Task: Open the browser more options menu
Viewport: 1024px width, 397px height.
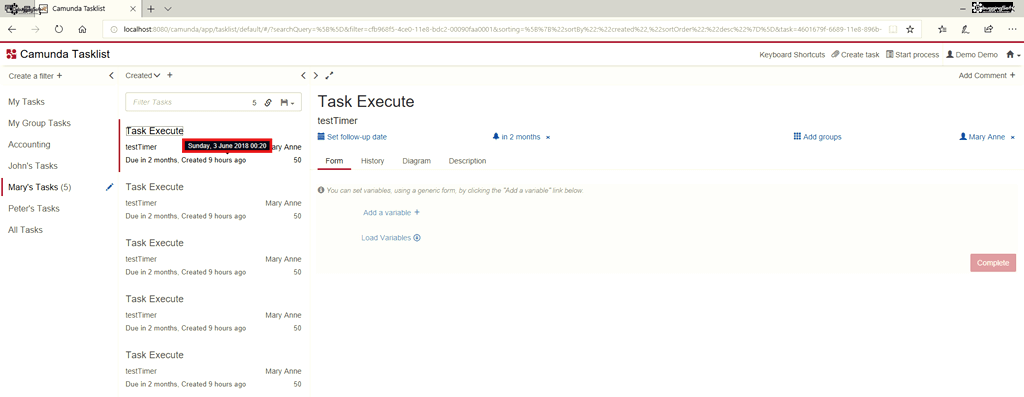Action: point(1011,29)
